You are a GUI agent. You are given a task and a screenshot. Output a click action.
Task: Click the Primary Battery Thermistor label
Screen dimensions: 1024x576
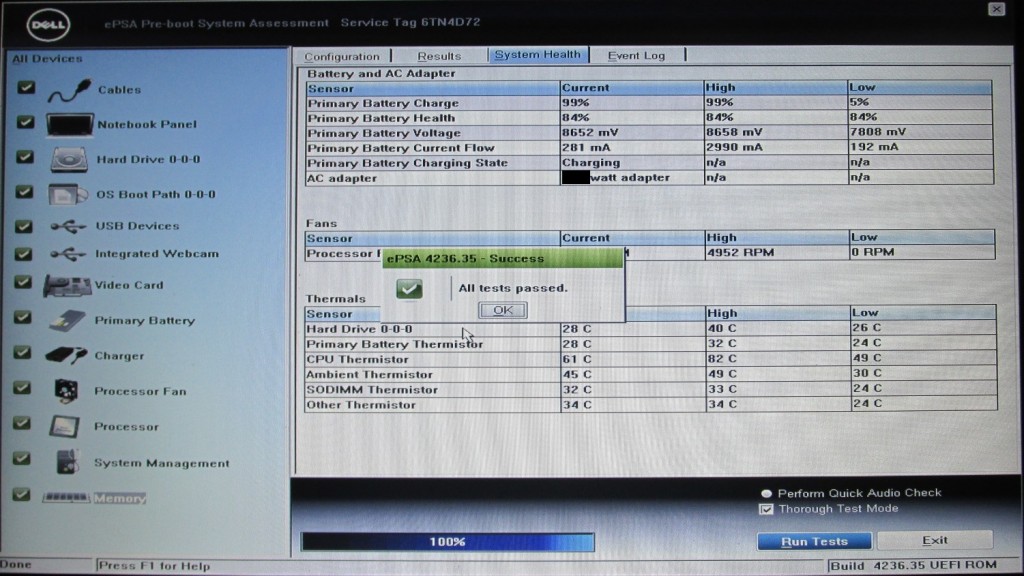pyautogui.click(x=394, y=344)
